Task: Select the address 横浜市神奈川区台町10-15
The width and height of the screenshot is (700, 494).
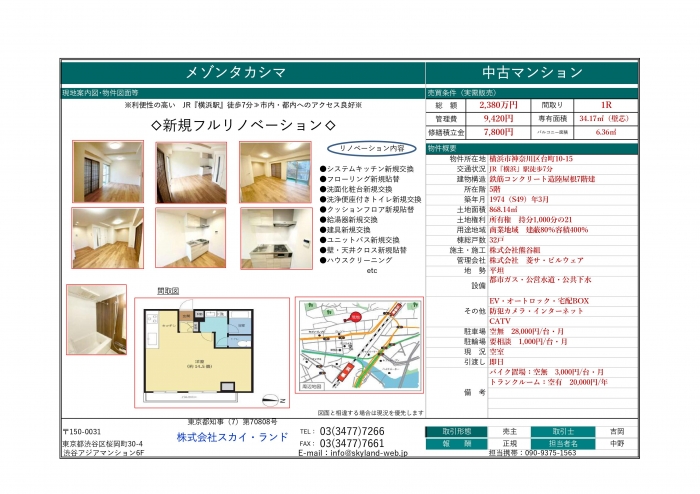Action: (x=531, y=159)
